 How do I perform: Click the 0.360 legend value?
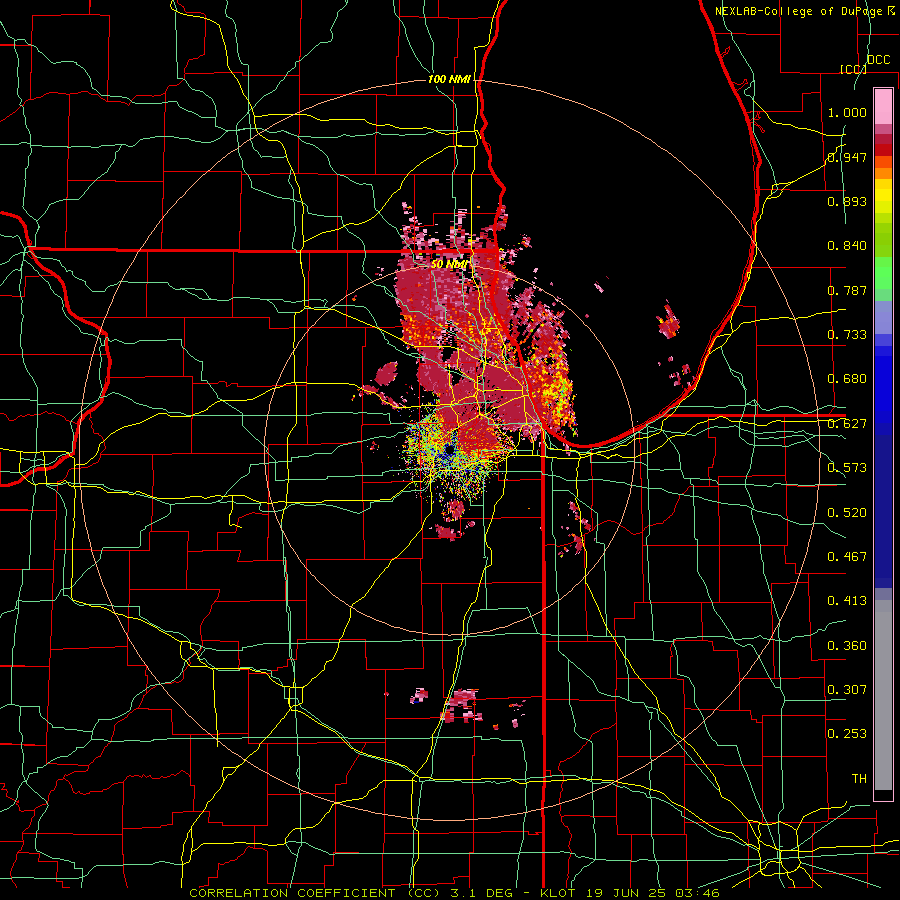click(x=847, y=646)
